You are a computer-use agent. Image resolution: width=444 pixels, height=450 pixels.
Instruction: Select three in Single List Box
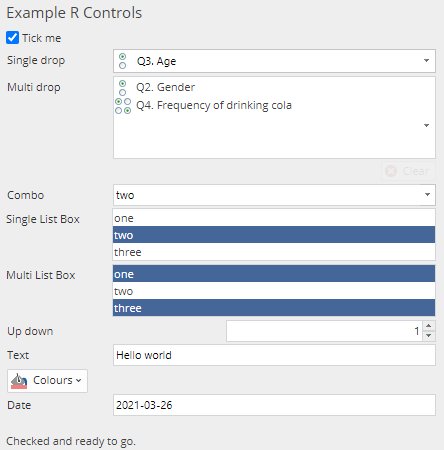tap(274, 252)
